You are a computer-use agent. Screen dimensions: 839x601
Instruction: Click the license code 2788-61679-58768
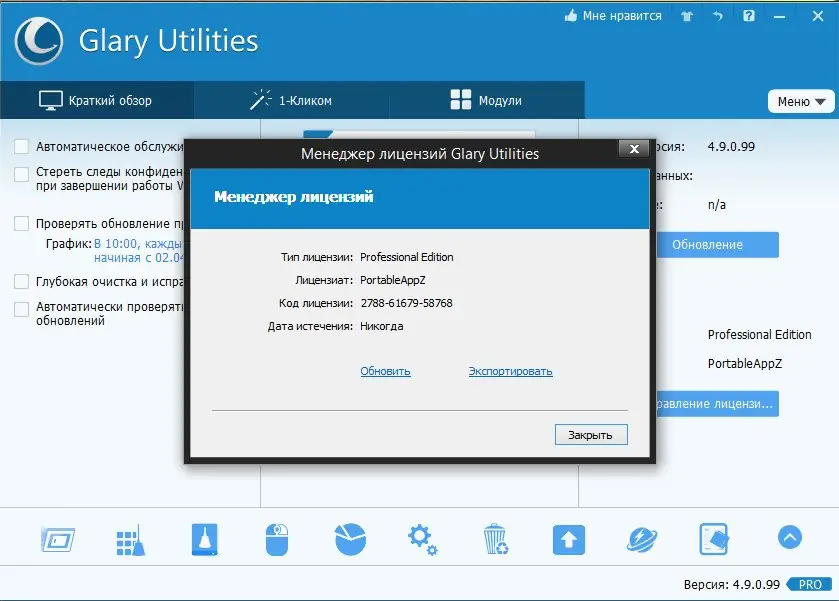pos(406,303)
